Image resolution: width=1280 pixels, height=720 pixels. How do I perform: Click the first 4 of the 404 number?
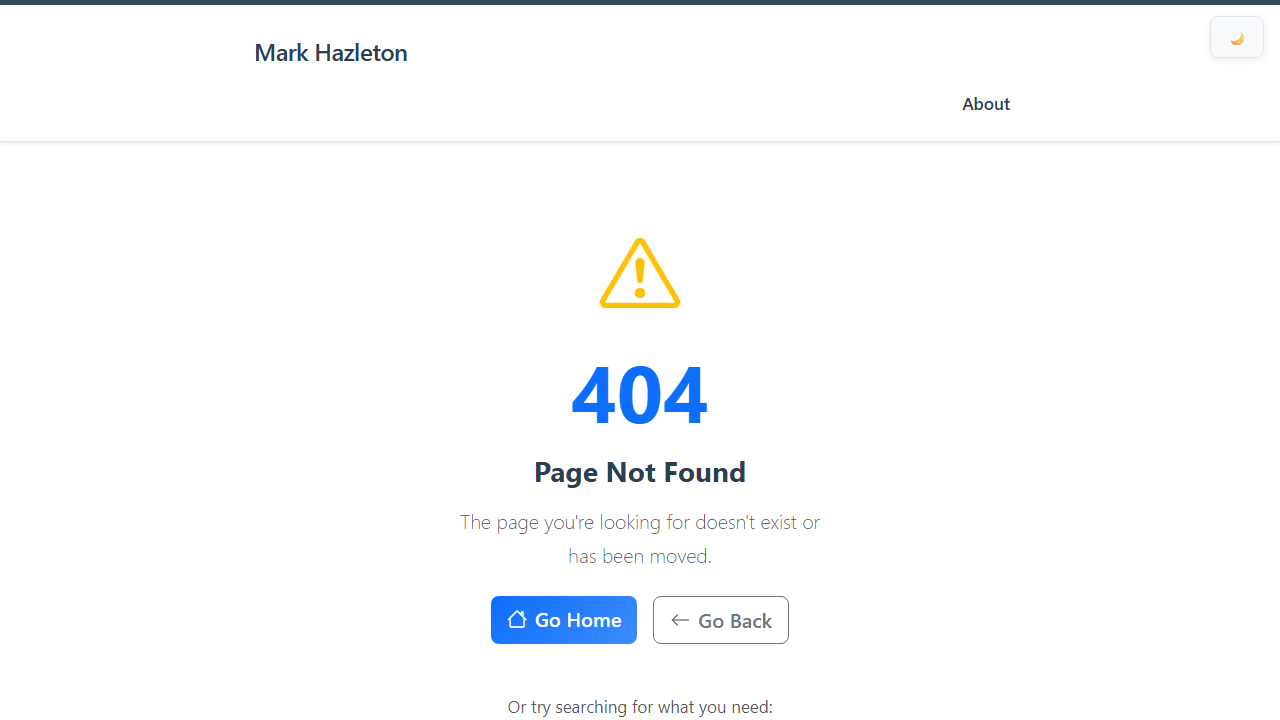tap(594, 395)
